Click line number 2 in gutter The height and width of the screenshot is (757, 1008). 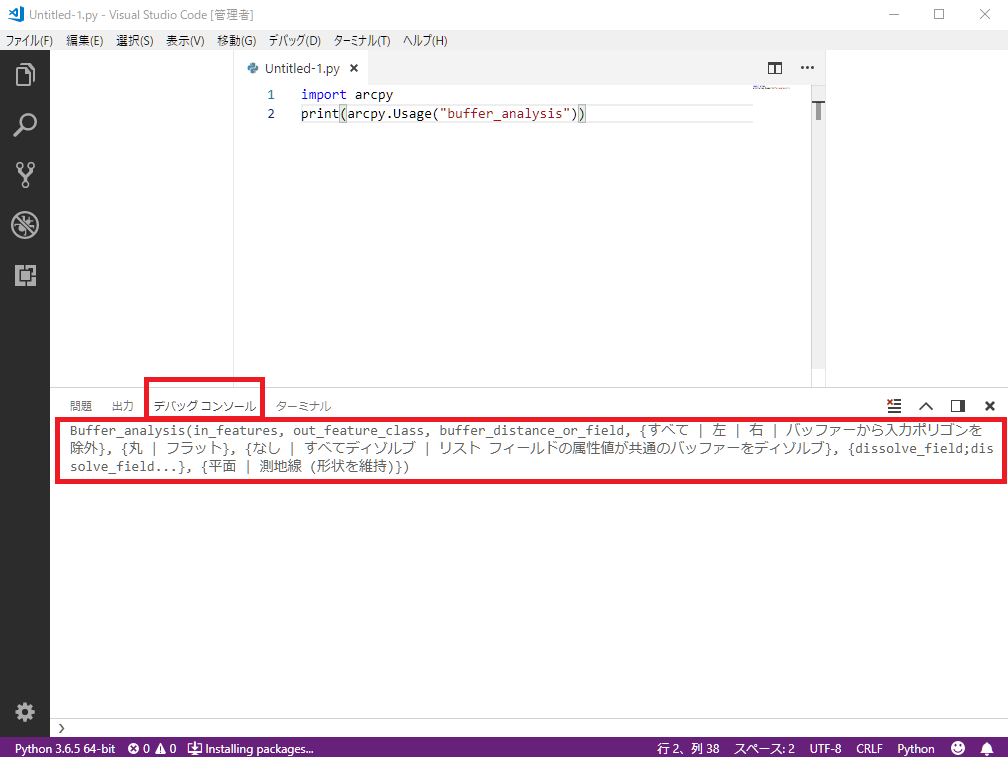(x=271, y=114)
